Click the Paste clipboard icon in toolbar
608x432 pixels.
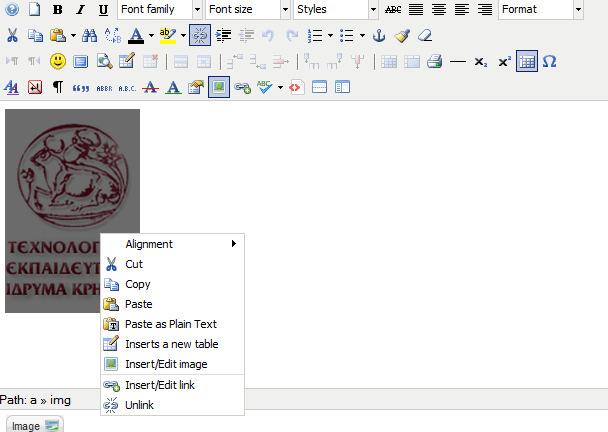tap(58, 35)
